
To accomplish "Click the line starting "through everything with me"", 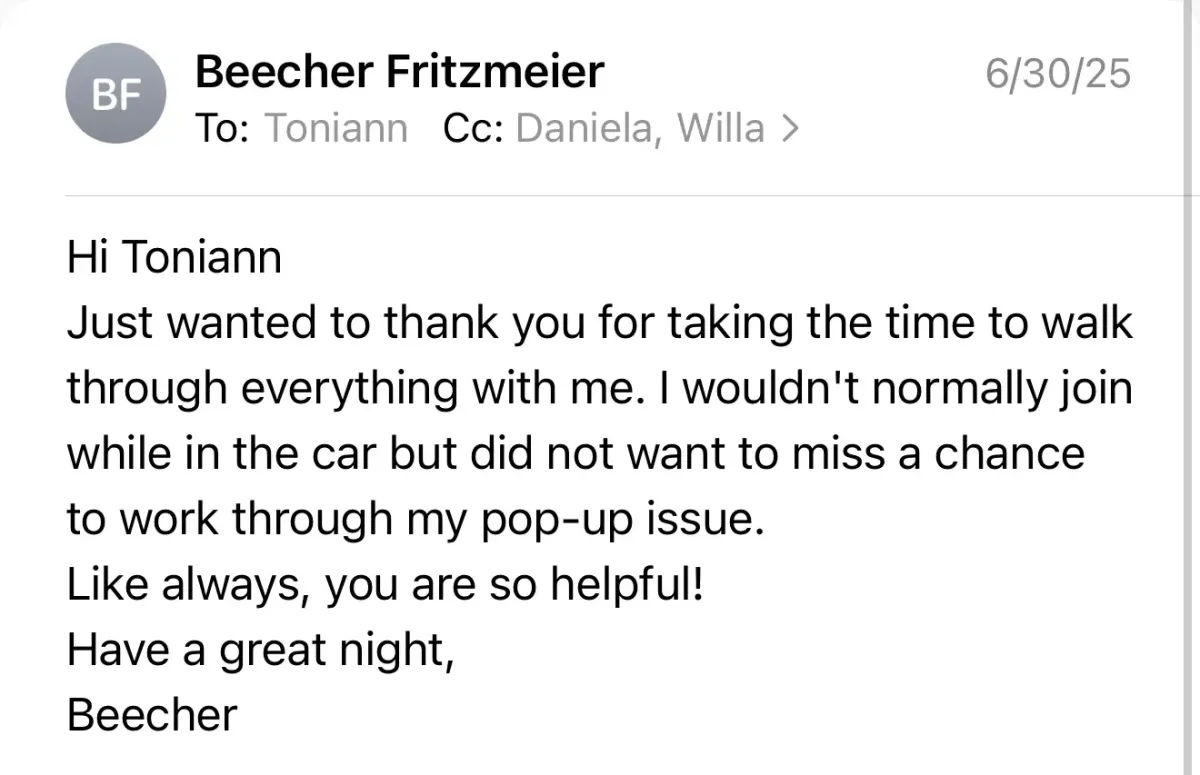I will (600, 390).
